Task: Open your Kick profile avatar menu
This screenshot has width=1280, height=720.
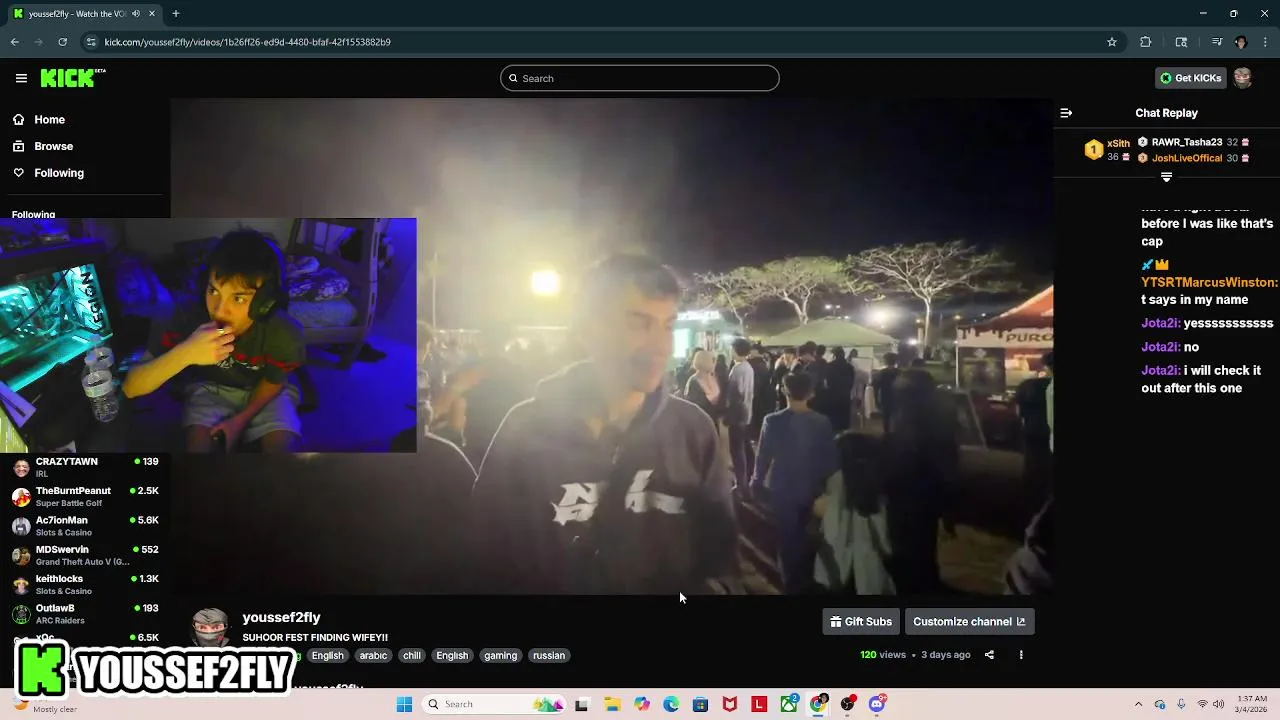Action: coord(1242,78)
